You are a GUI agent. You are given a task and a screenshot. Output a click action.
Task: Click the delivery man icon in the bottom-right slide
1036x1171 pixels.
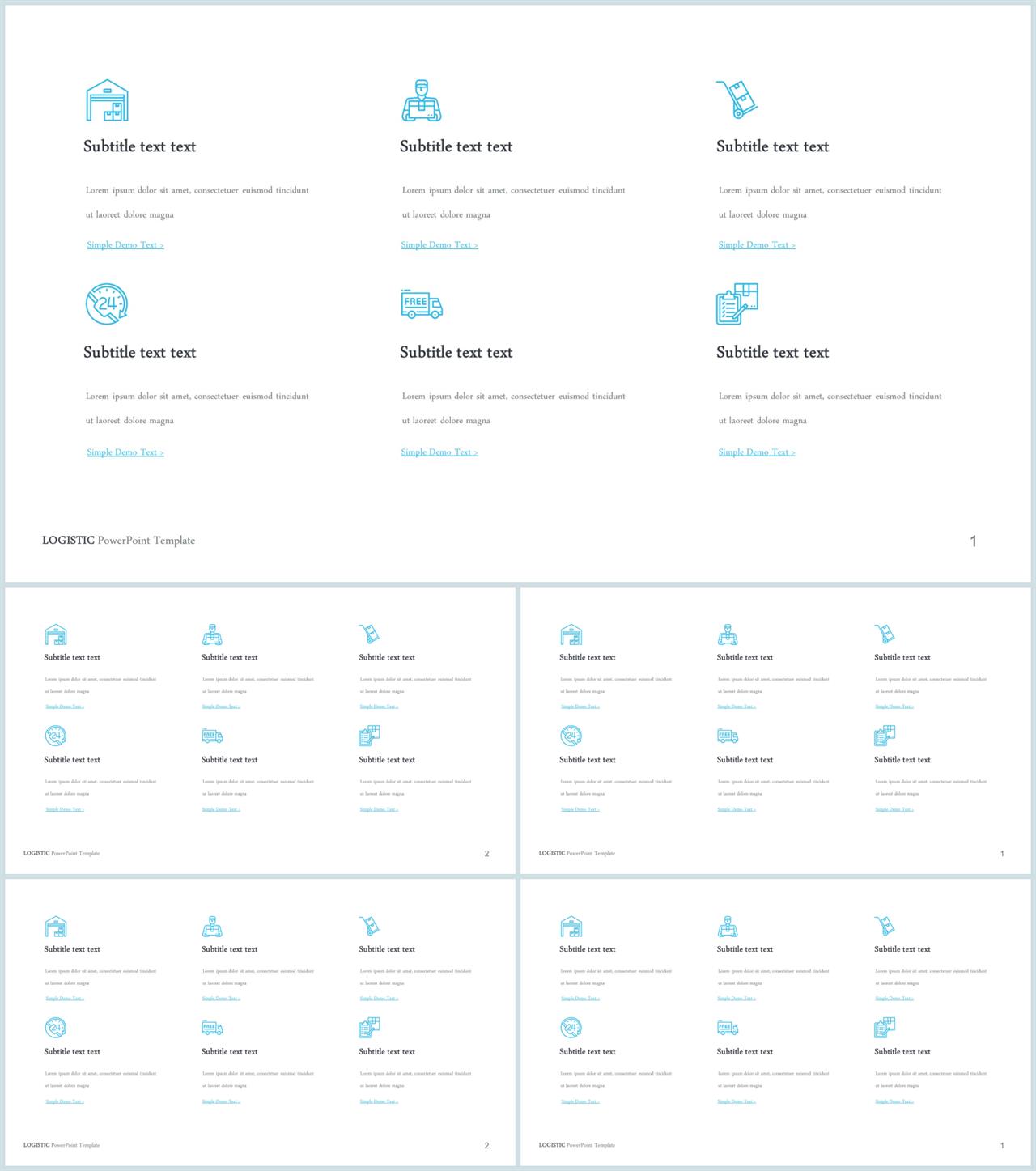(728, 927)
